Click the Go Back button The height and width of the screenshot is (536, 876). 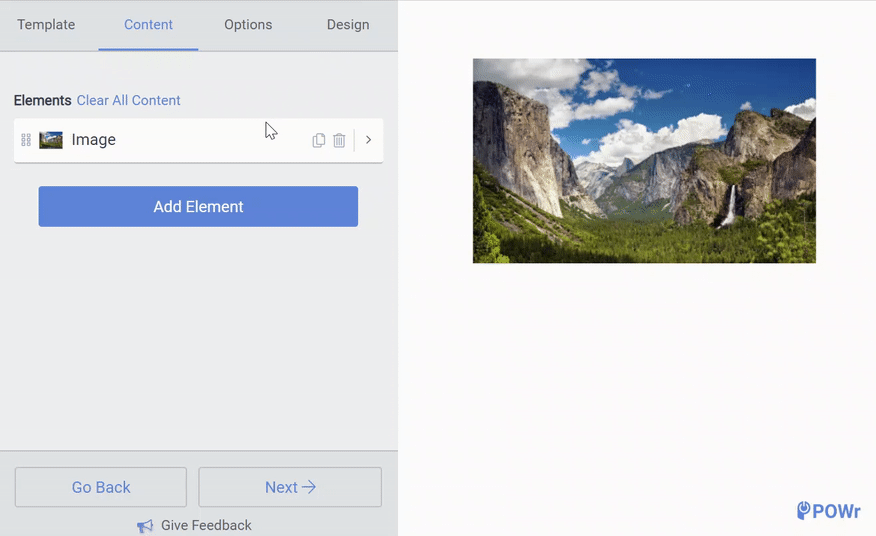(x=101, y=487)
